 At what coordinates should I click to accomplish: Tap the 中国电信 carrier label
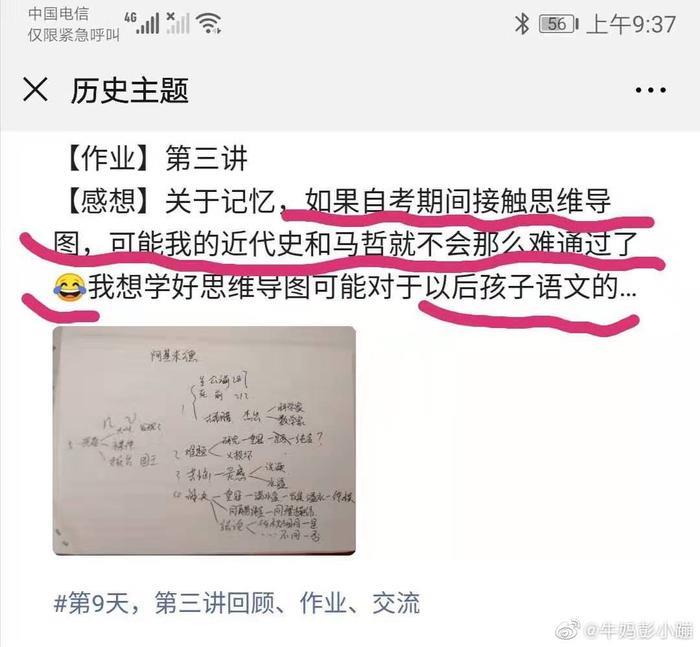[x=58, y=14]
